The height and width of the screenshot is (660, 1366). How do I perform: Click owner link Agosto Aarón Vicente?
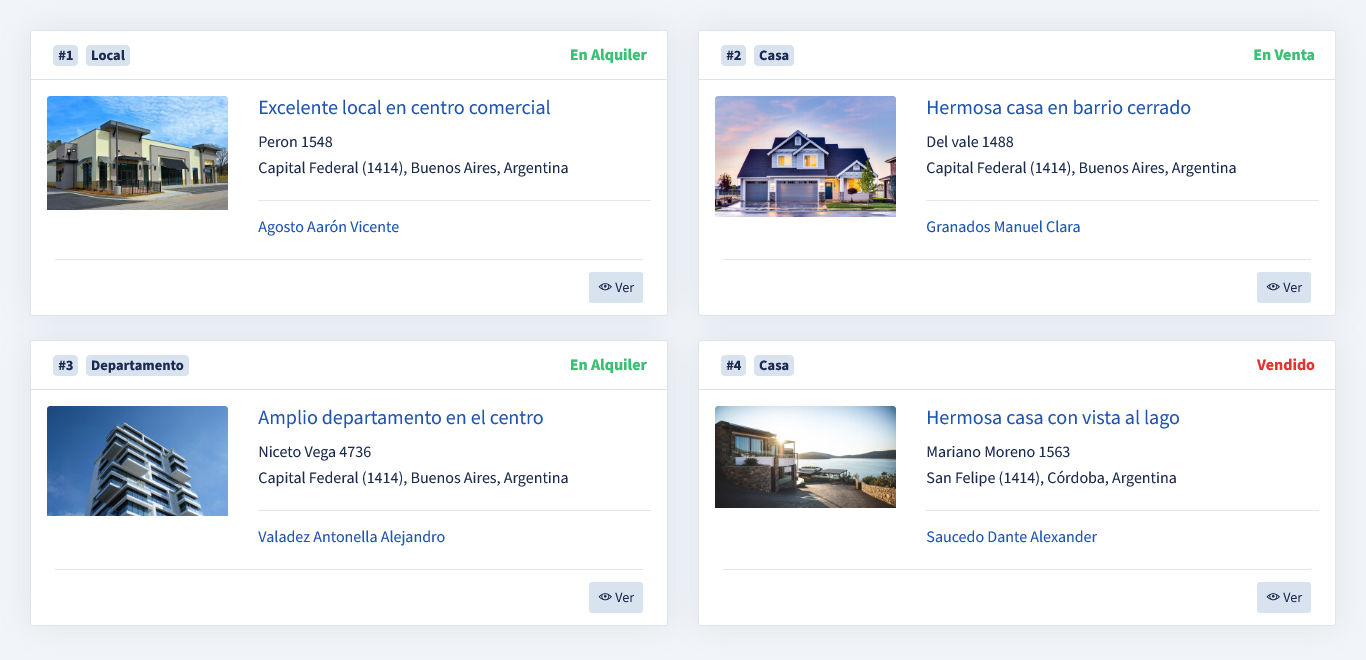pyautogui.click(x=328, y=227)
